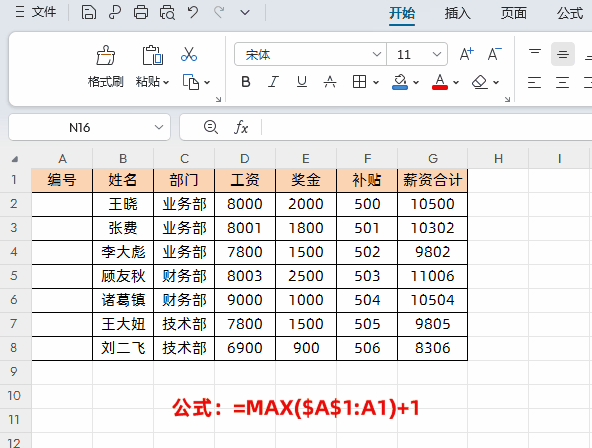Click the cell containing 王晓
The image size is (592, 448).
click(123, 204)
